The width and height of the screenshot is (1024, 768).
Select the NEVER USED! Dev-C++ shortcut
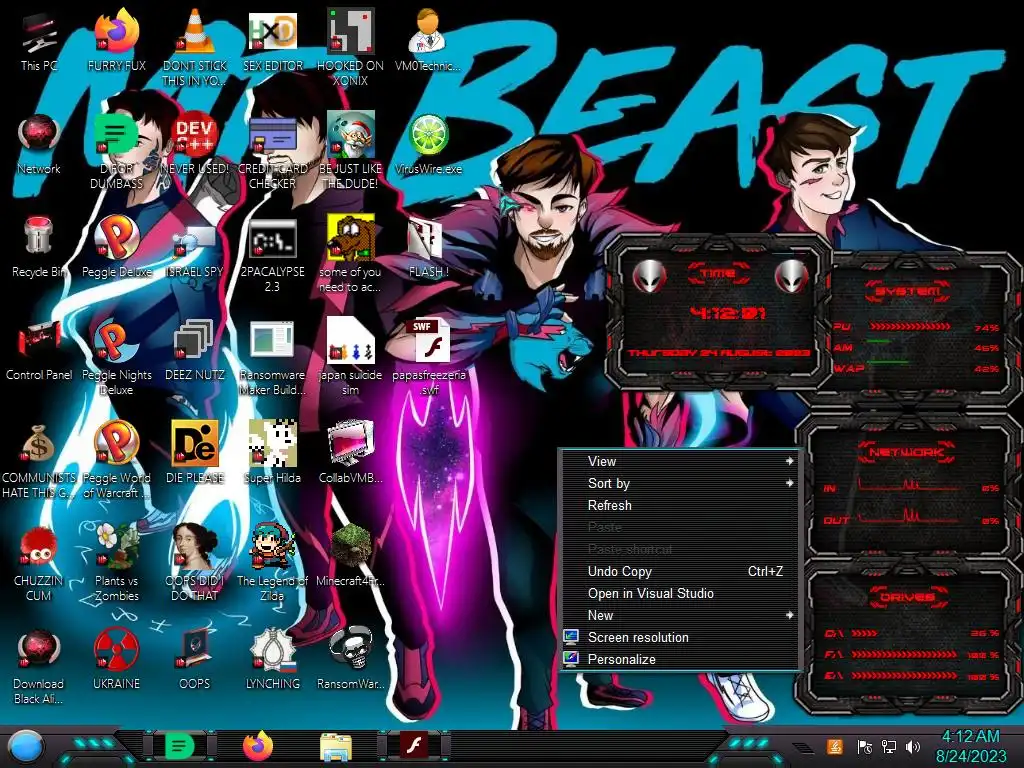[x=195, y=144]
